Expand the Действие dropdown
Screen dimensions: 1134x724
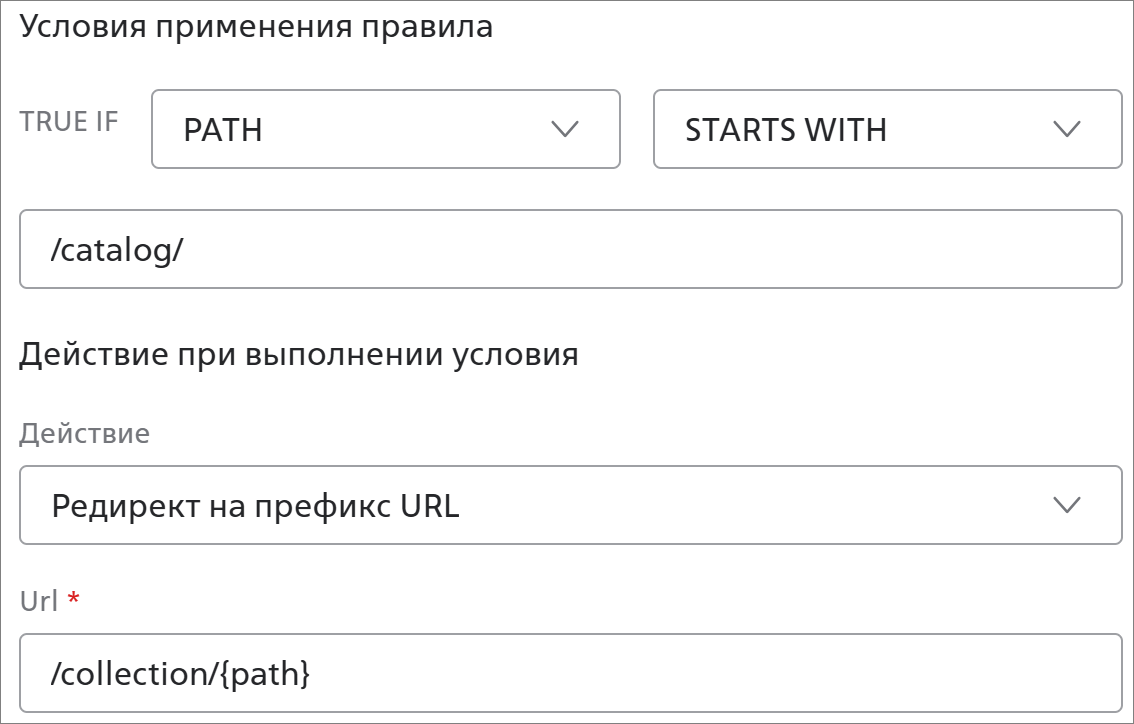[570, 505]
